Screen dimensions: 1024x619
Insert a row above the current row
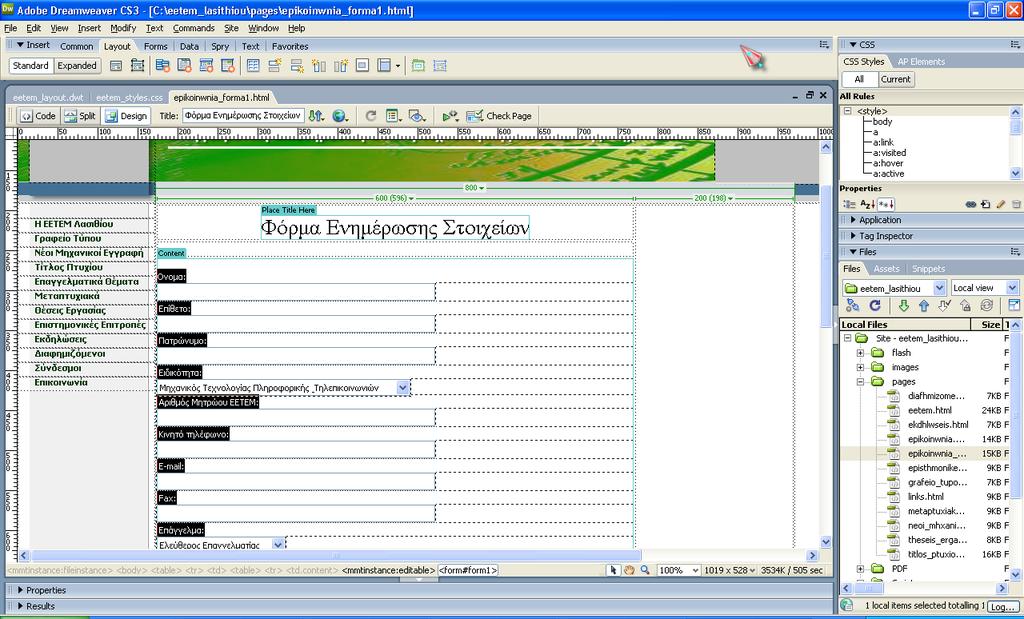pos(275,65)
